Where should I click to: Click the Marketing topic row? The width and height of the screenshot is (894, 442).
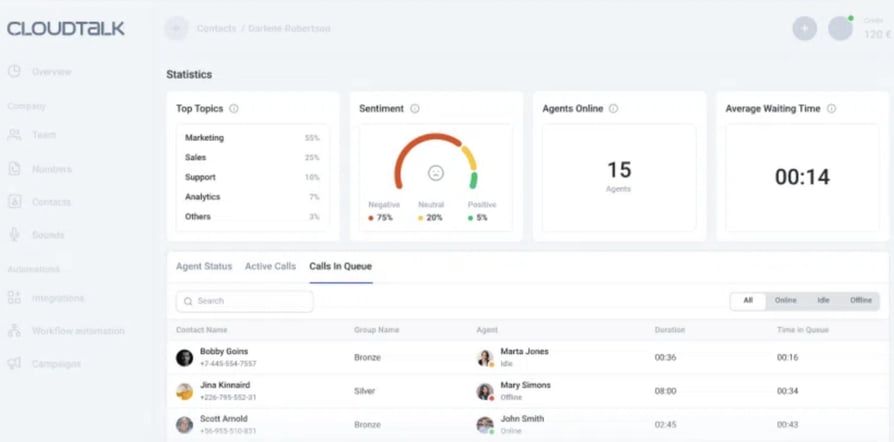point(252,138)
